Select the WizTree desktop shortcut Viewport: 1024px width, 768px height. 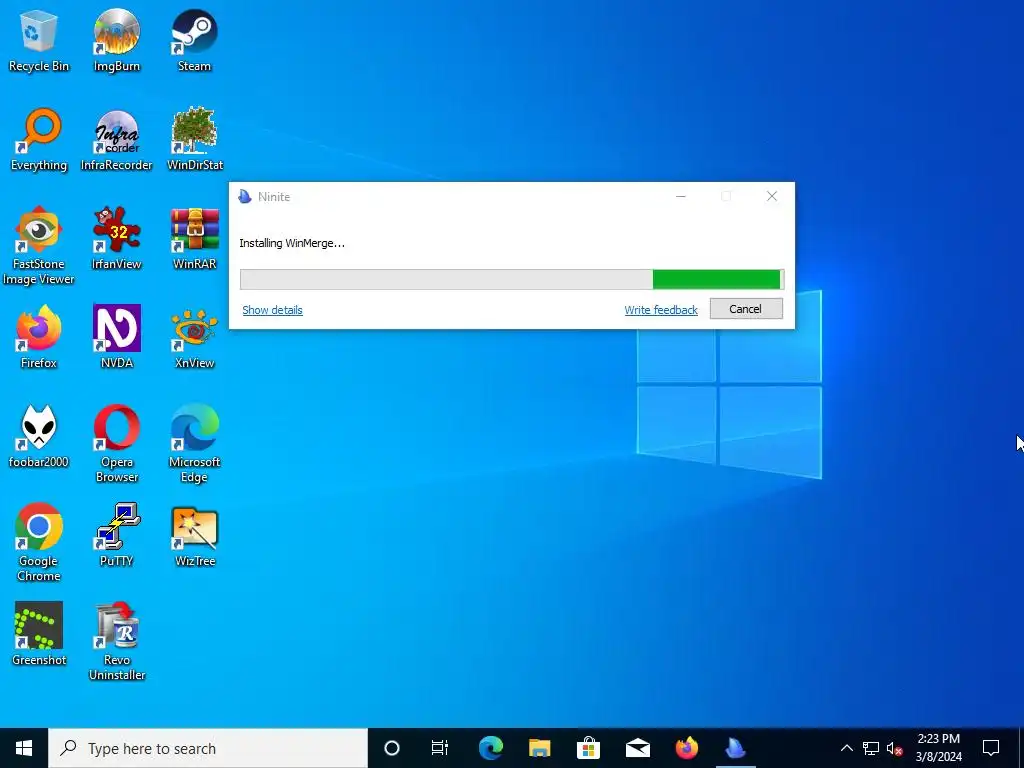click(x=195, y=536)
